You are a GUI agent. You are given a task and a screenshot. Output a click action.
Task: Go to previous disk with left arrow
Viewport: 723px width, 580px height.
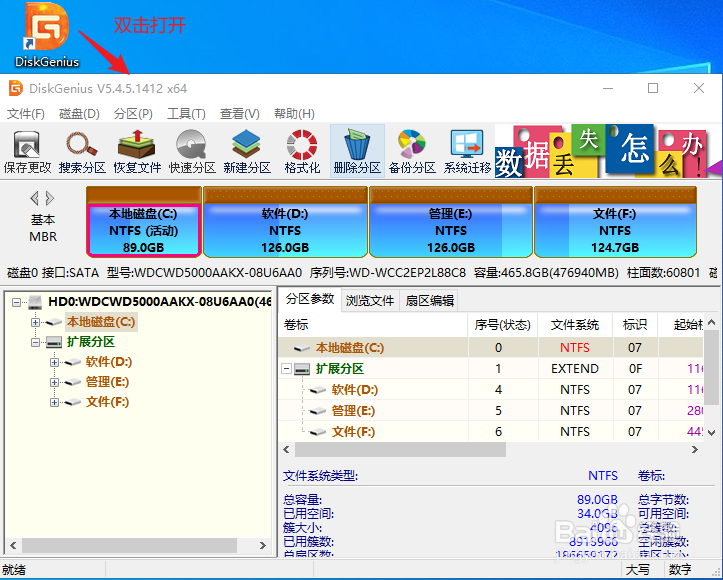click(x=34, y=198)
